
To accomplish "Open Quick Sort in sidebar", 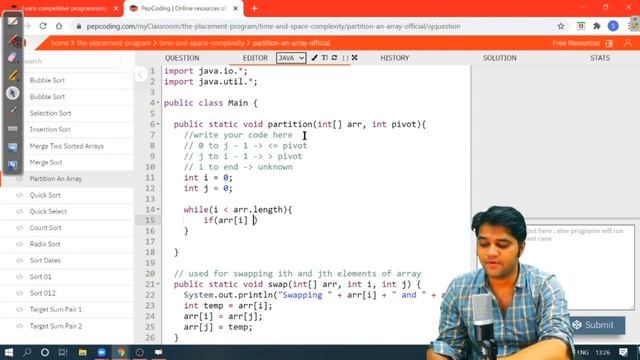I will tap(45, 195).
